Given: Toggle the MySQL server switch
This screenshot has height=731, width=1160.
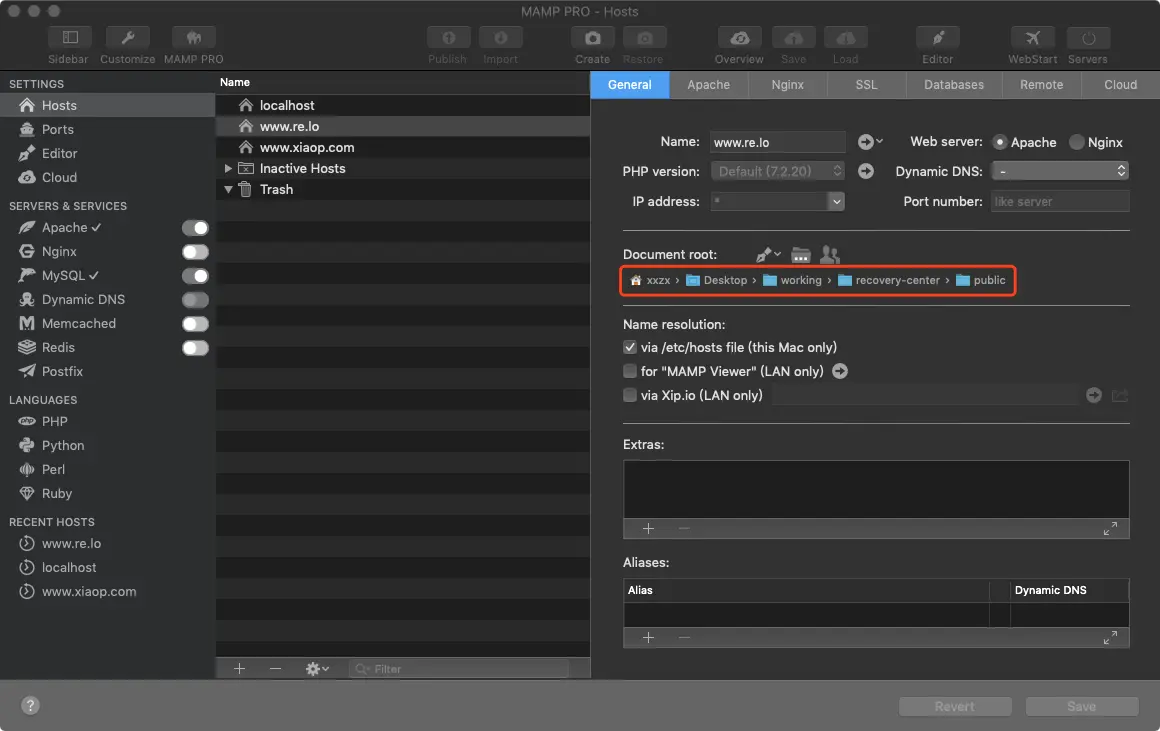Looking at the screenshot, I should 195,276.
